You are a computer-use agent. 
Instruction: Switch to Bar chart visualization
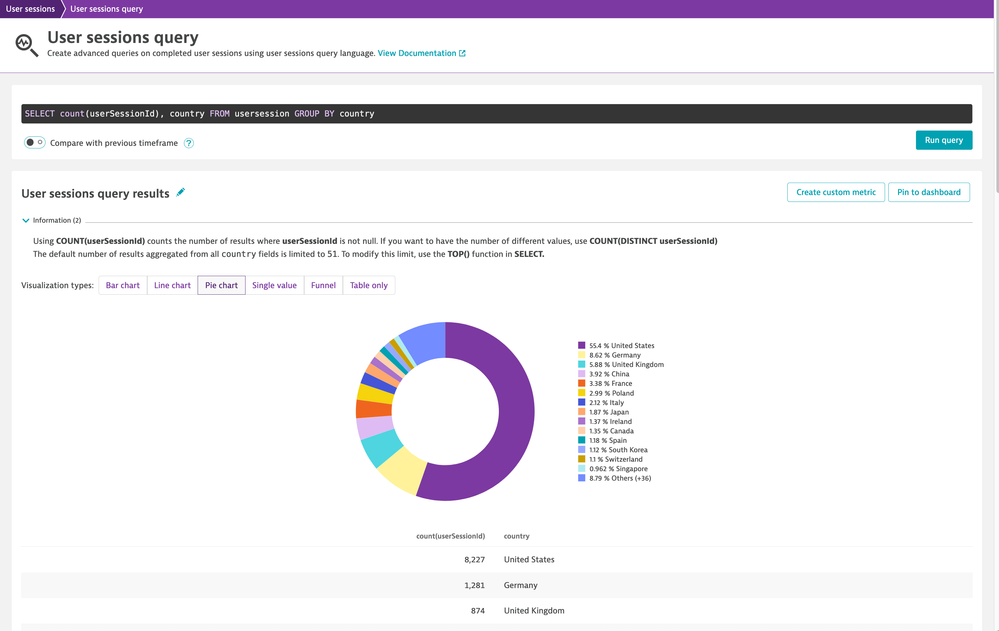123,286
